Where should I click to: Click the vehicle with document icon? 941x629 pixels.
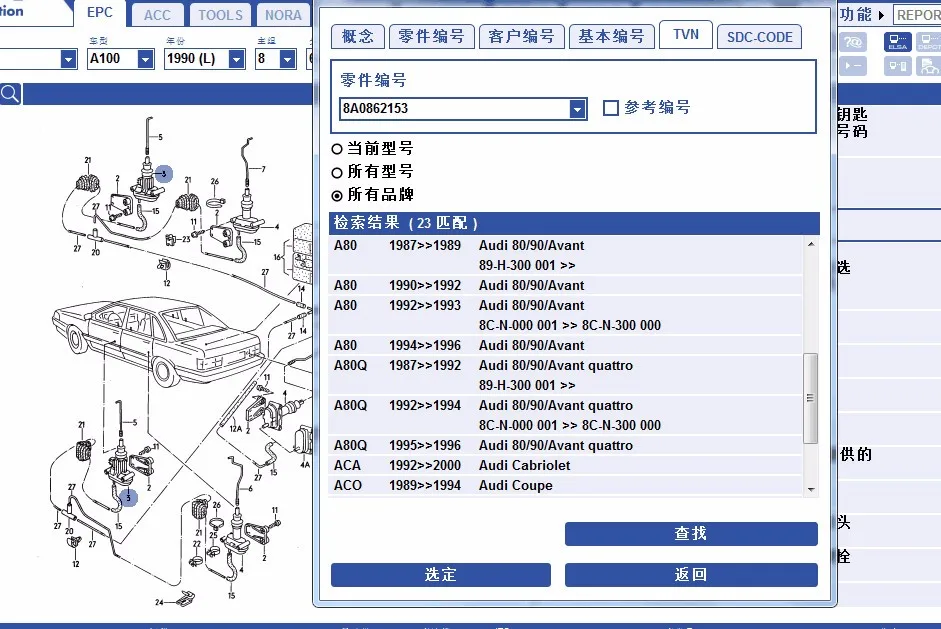click(x=929, y=65)
